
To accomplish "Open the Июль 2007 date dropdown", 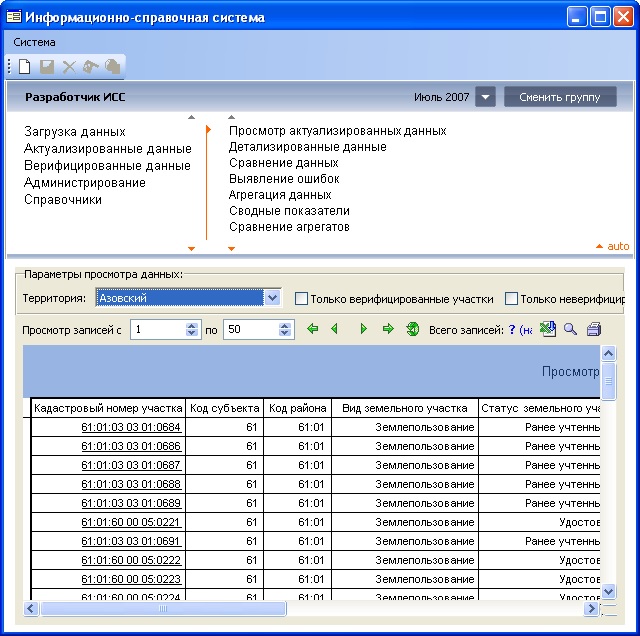I will tap(484, 97).
